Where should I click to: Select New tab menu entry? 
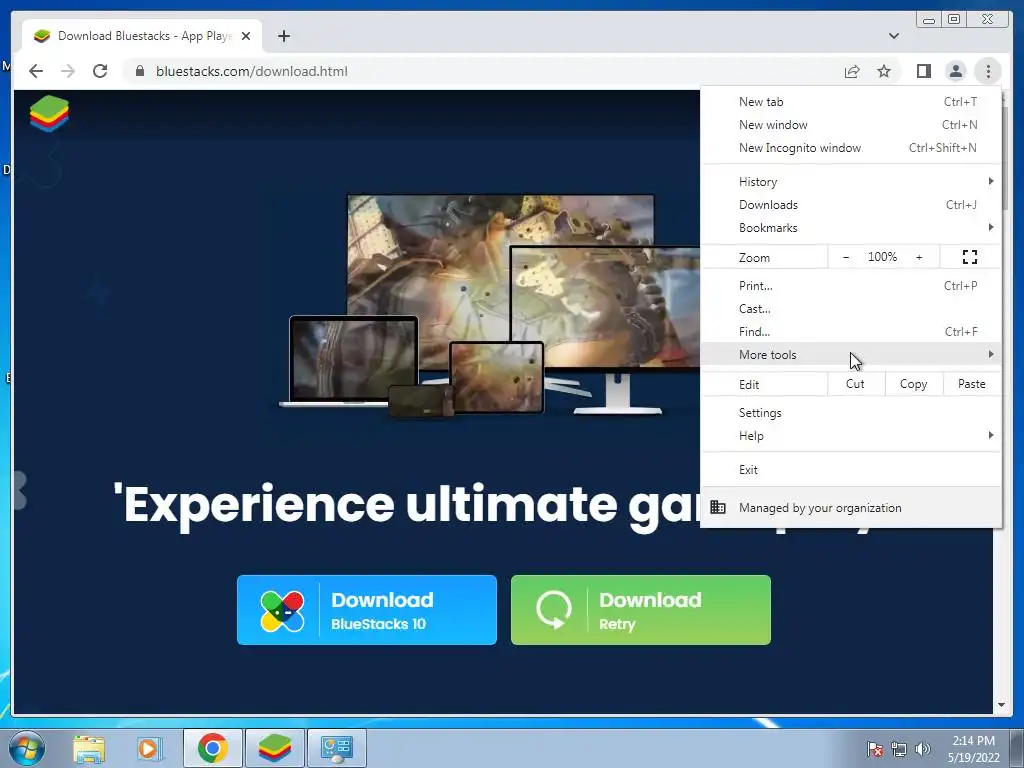coord(850,102)
